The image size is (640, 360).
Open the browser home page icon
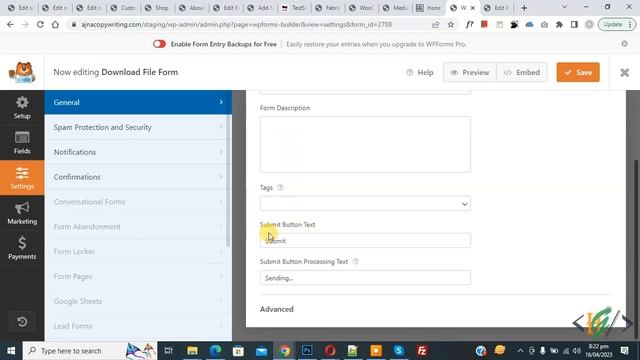pos(55,24)
